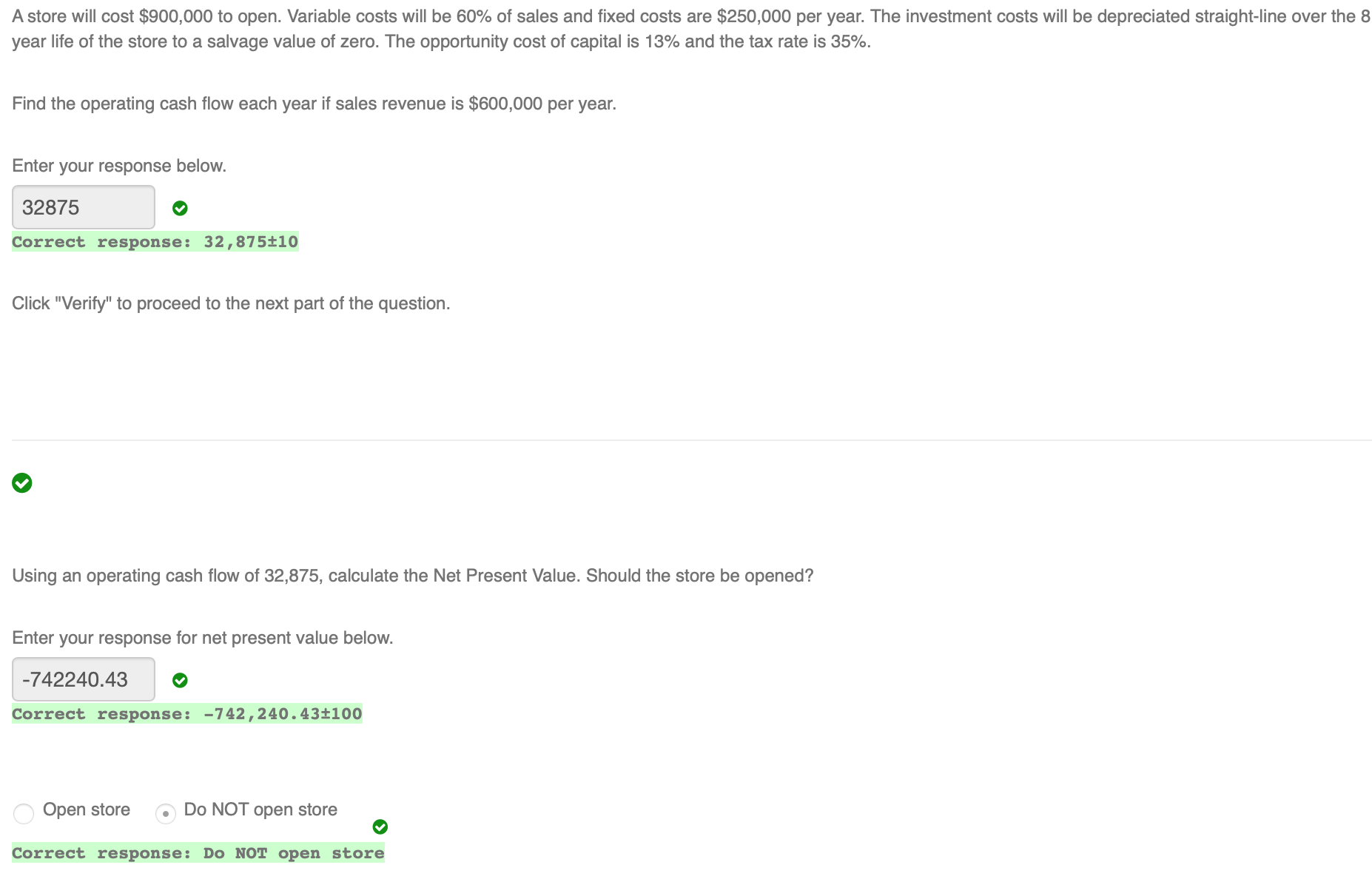The height and width of the screenshot is (882, 1372).
Task: Click the green checkmark below the radio button choices
Action: [x=380, y=827]
